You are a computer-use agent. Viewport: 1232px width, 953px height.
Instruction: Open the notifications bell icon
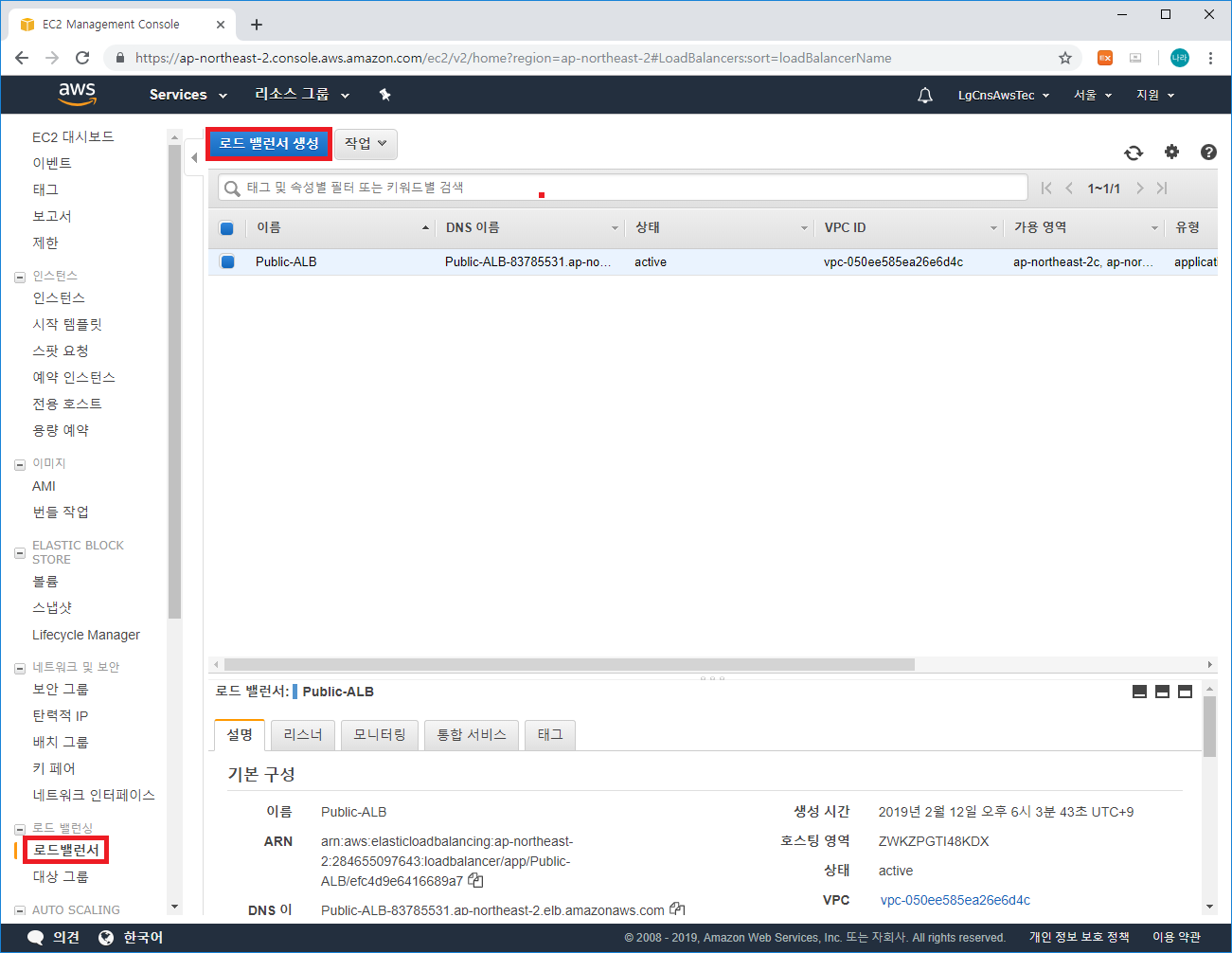925,95
